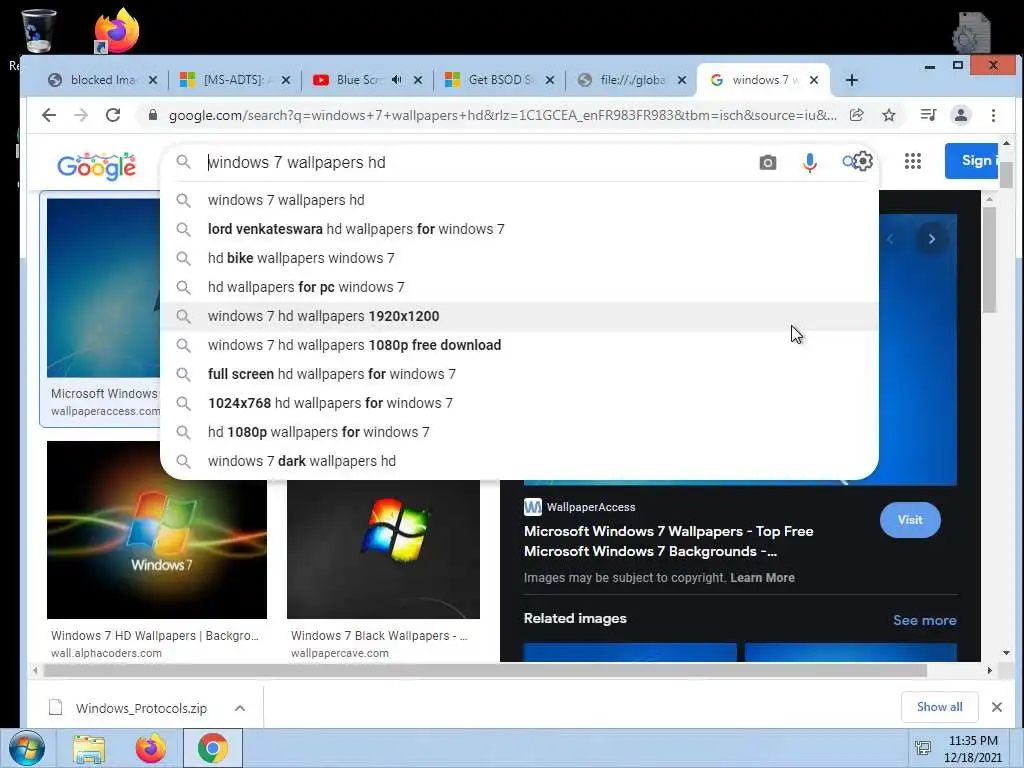Choose suggestion ending in 1920x1200
The width and height of the screenshot is (1024, 768).
519,316
